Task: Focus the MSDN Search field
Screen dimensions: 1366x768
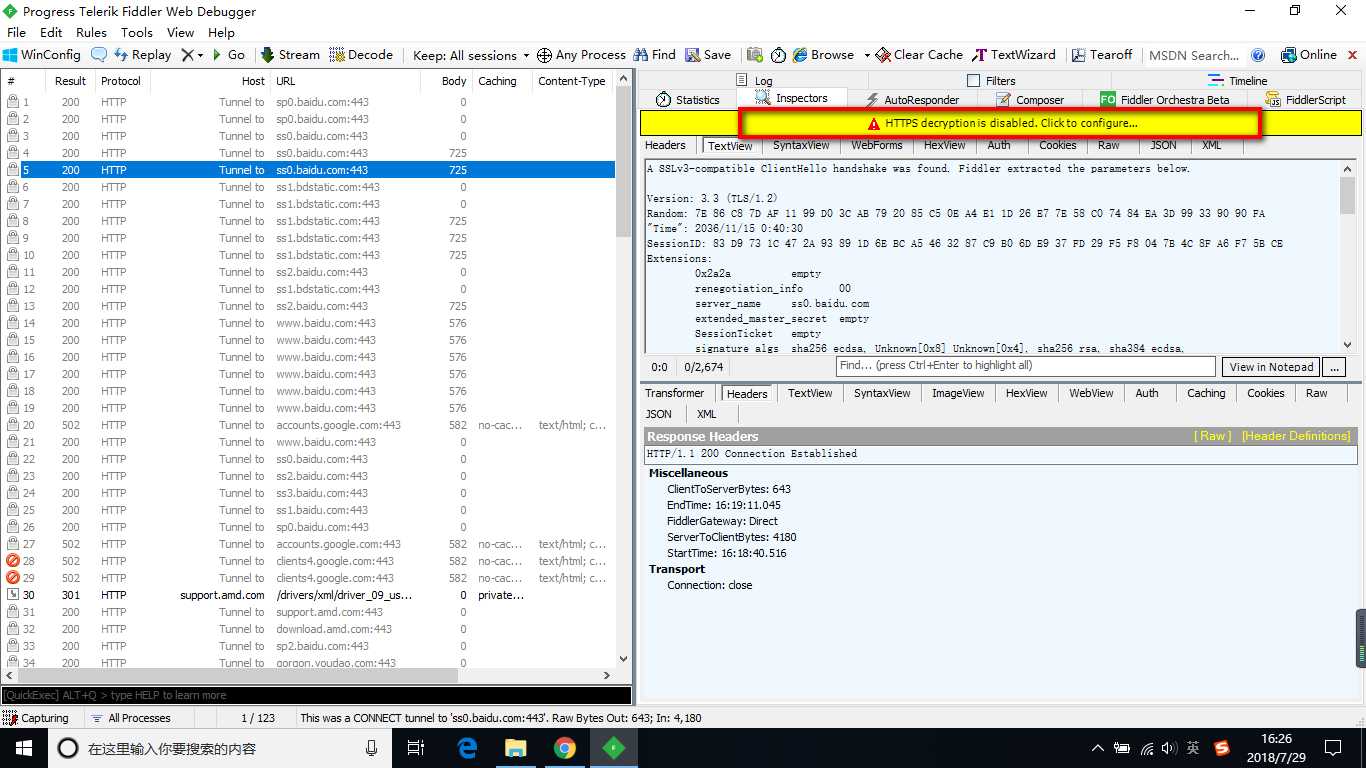Action: pyautogui.click(x=1194, y=55)
